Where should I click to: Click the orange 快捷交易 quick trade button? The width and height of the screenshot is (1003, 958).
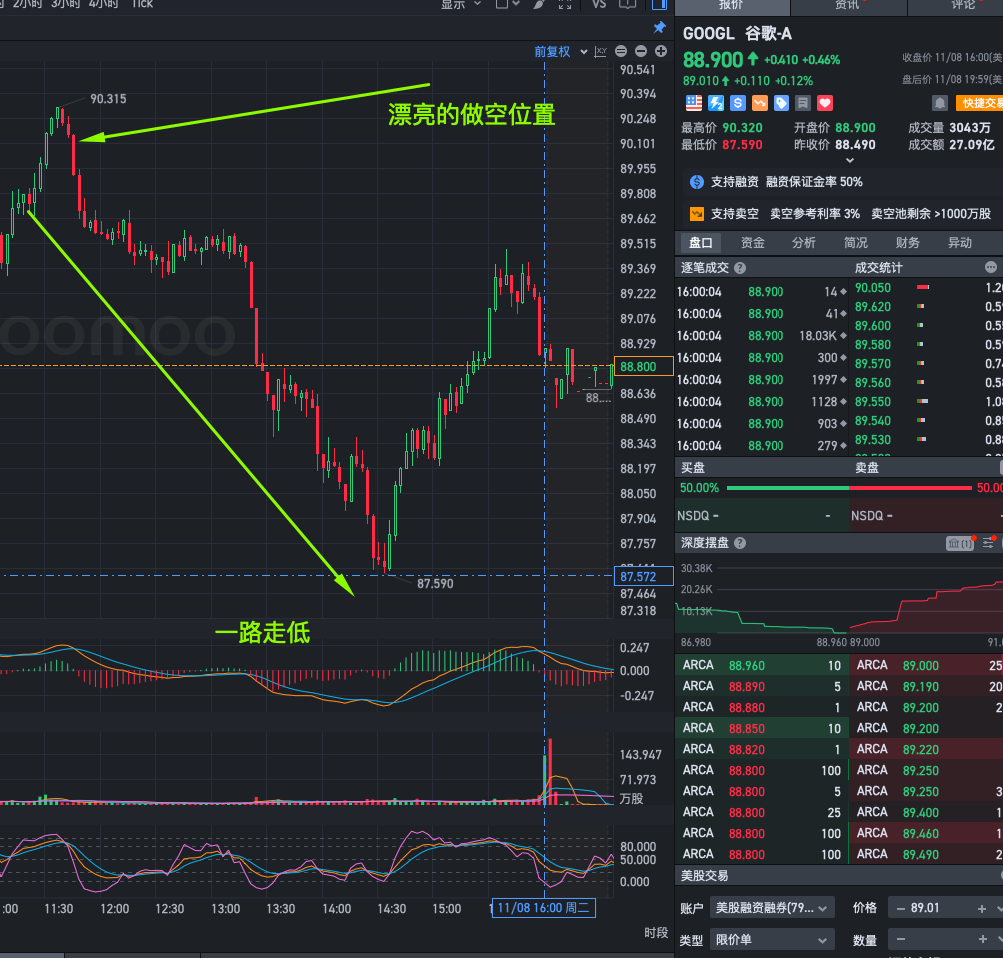(979, 103)
